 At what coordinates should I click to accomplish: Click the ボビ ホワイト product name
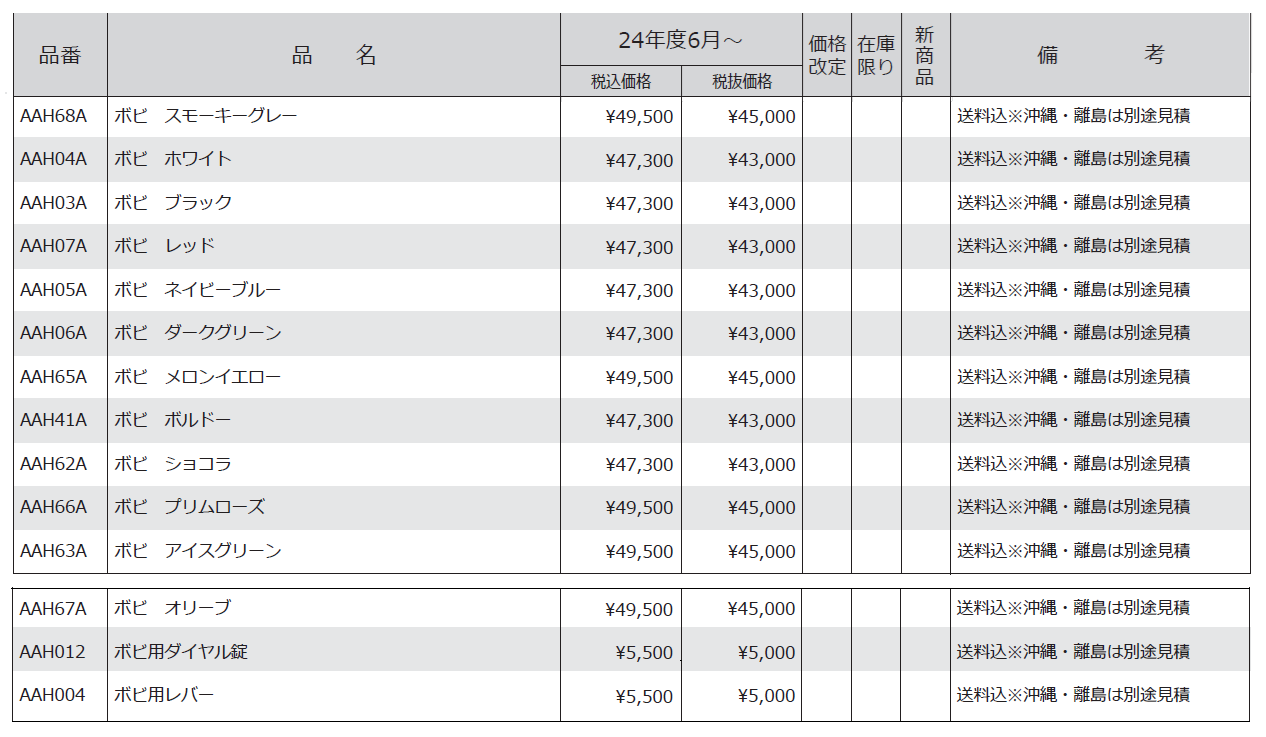[173, 159]
